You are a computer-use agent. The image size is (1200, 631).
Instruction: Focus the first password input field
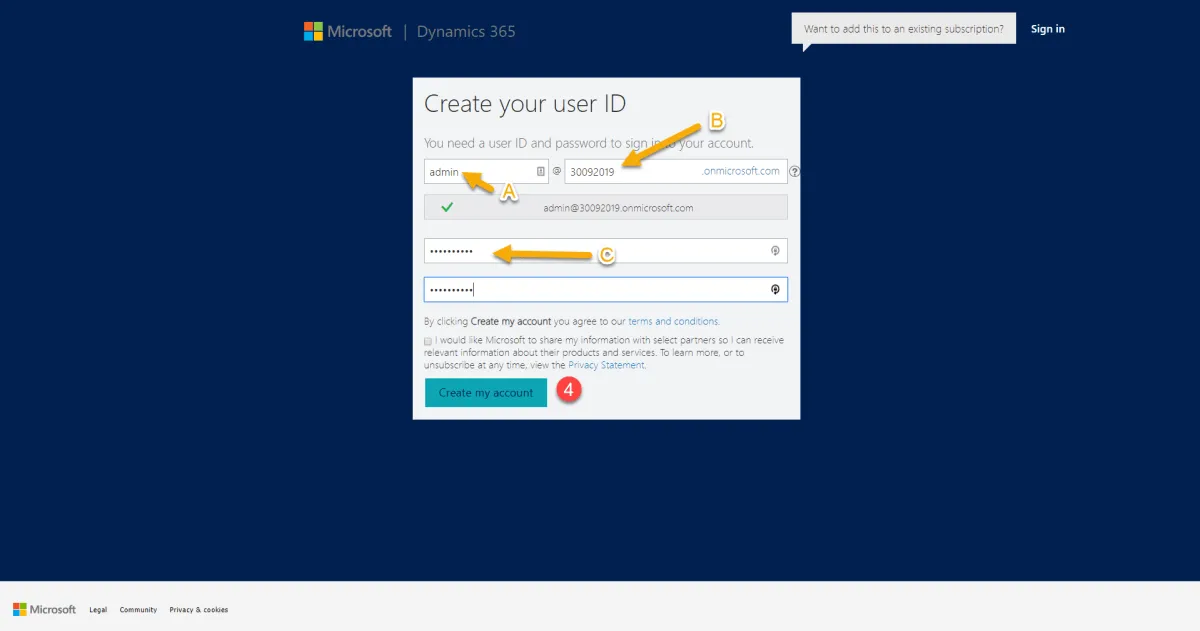(606, 251)
